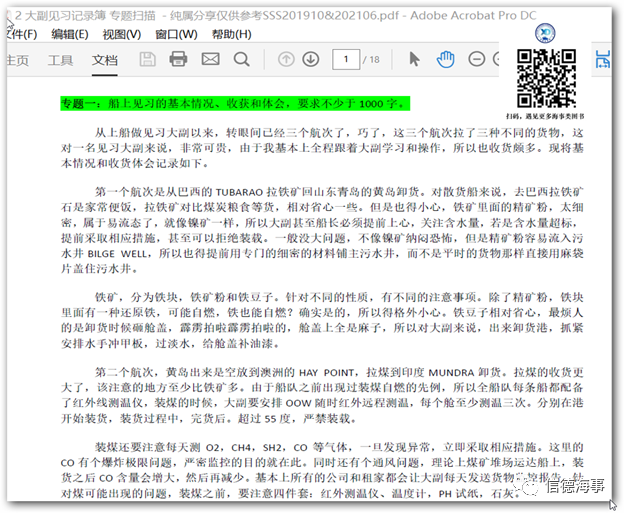This screenshot has width=624, height=513.
Task: Click the text 扫码 caption under QR code
Action: pos(545,116)
